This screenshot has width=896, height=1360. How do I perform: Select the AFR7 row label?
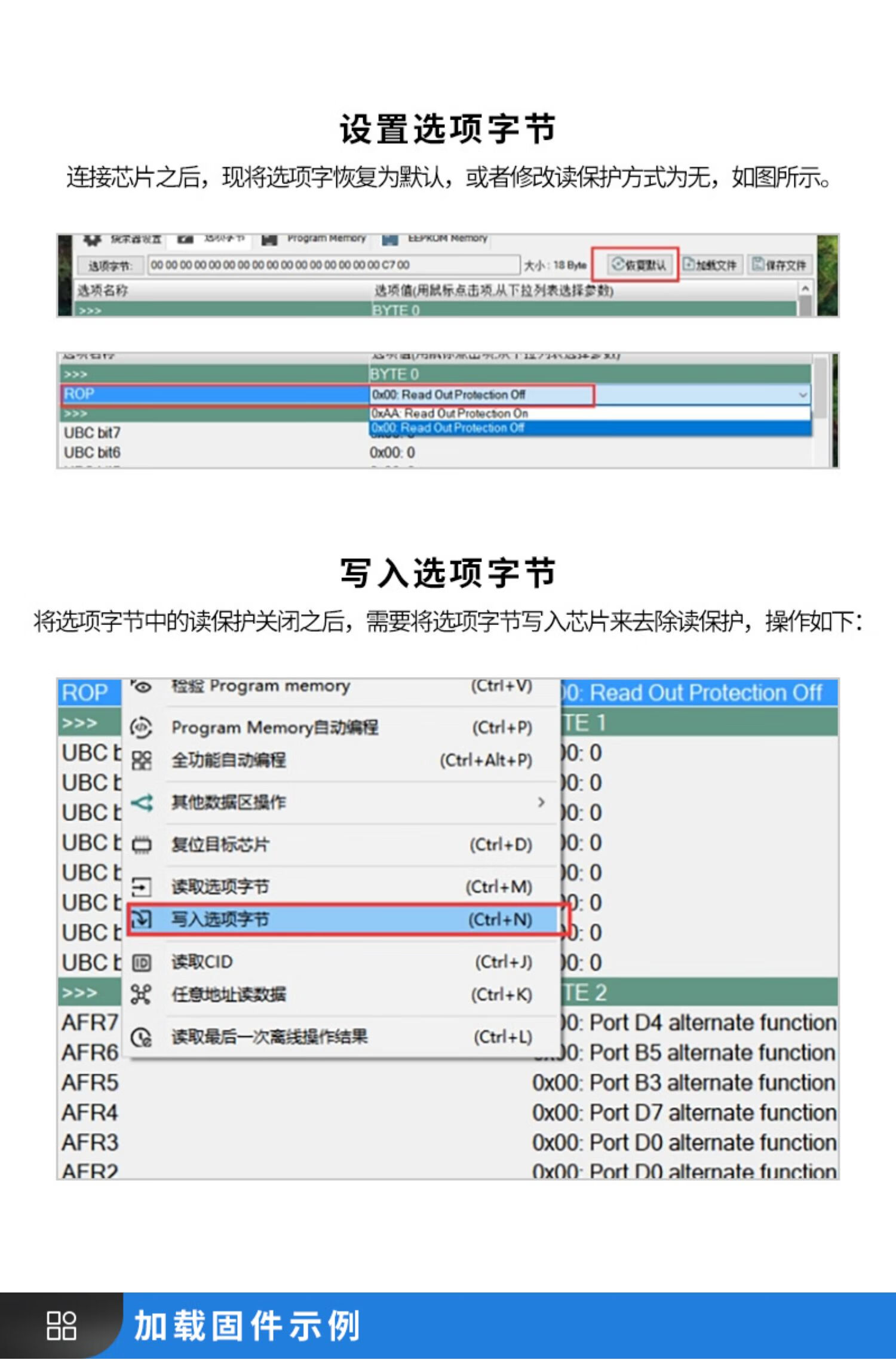tap(90, 1023)
